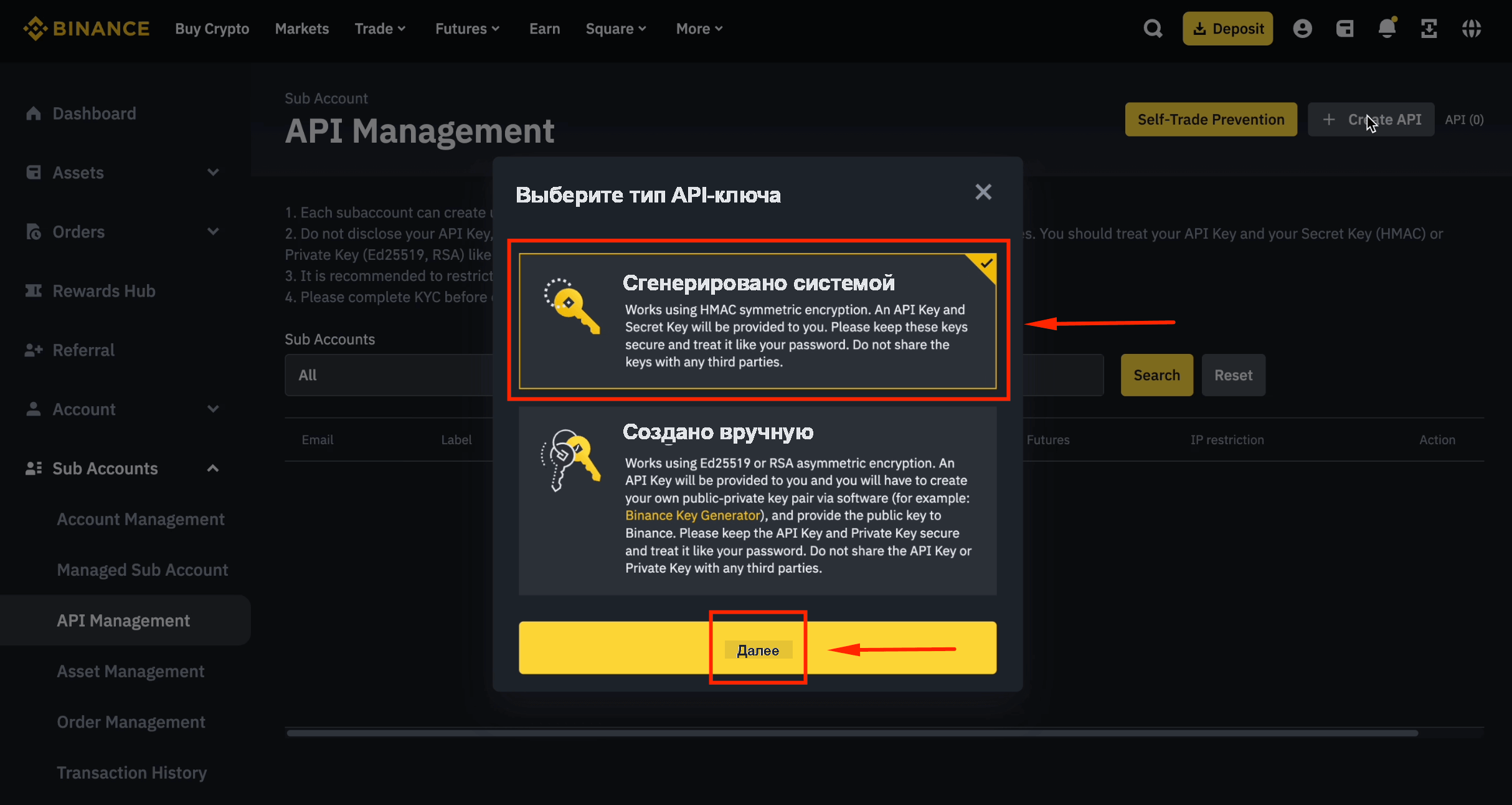The height and width of the screenshot is (805, 1512).
Task: Click the self-generated keys icon
Action: pos(570,460)
